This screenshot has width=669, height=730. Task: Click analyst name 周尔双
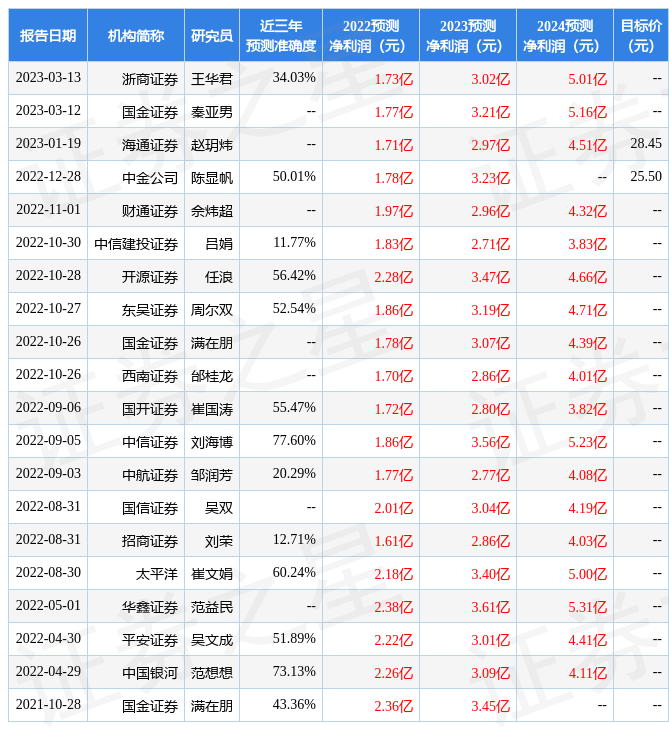tap(212, 311)
